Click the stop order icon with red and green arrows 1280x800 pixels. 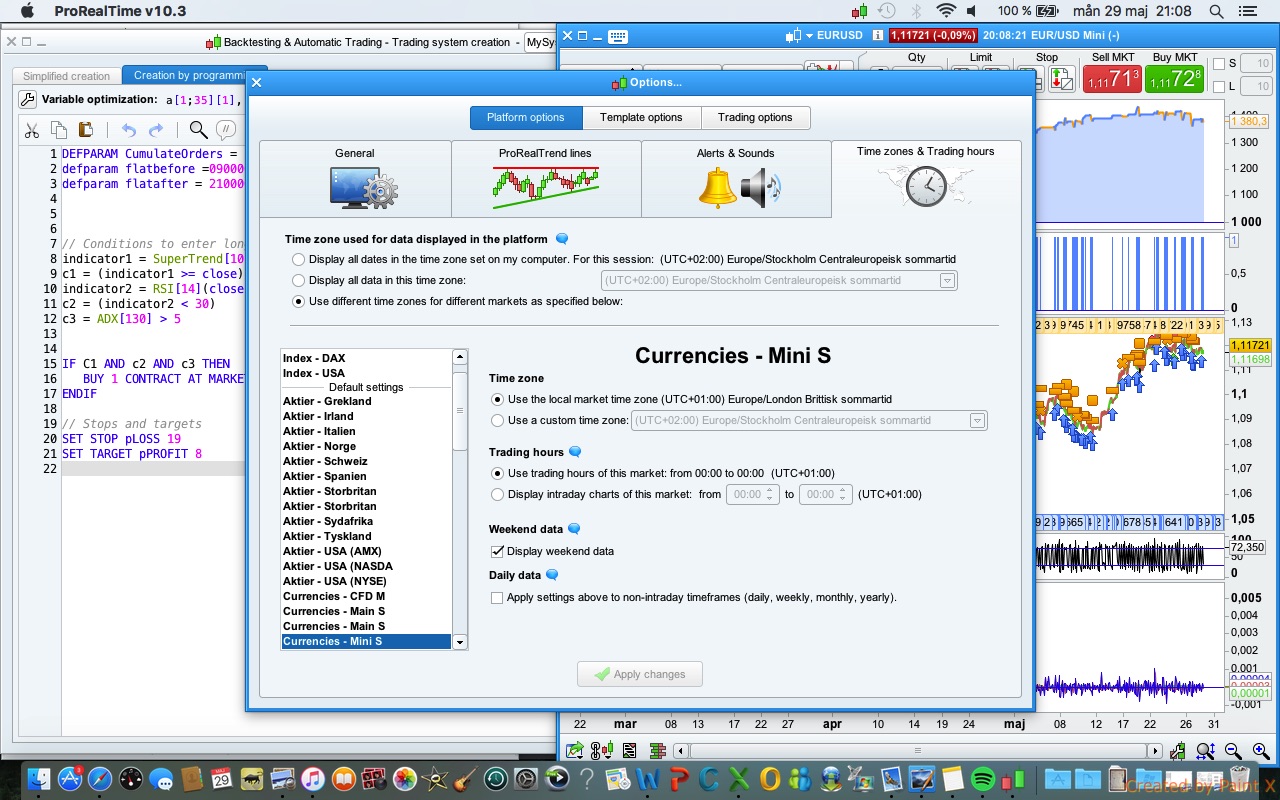pos(1062,80)
